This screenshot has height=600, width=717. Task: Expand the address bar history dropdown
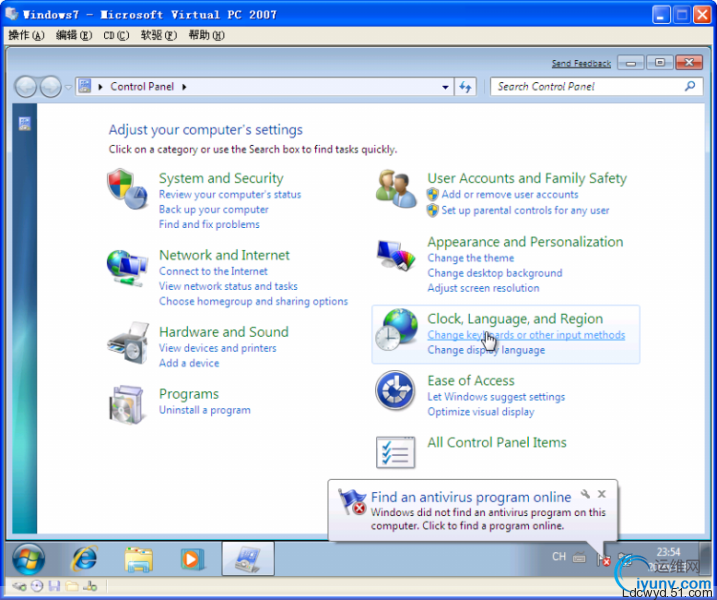(445, 87)
